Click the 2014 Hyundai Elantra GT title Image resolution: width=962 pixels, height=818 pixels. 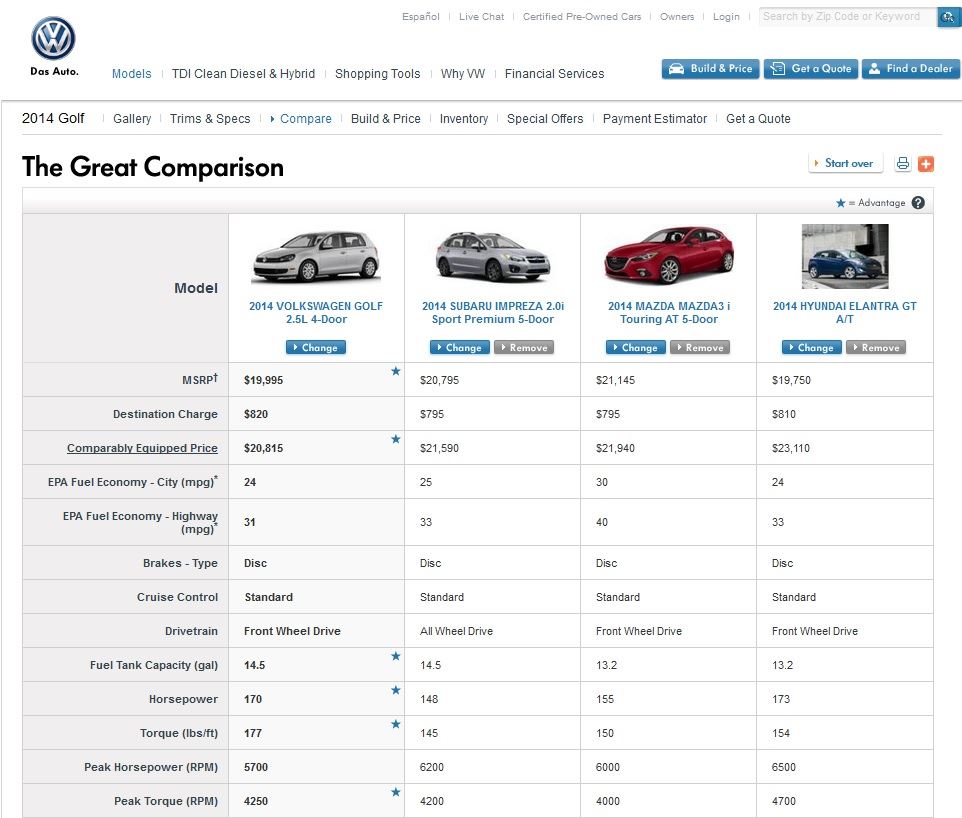pos(845,312)
